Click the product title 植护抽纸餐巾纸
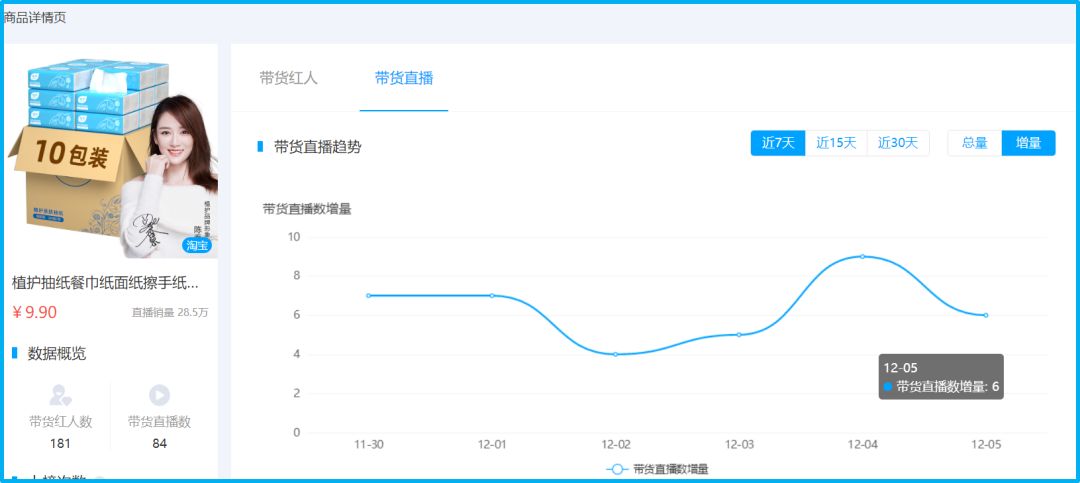Screen dimensions: 1080x483 [x=105, y=283]
